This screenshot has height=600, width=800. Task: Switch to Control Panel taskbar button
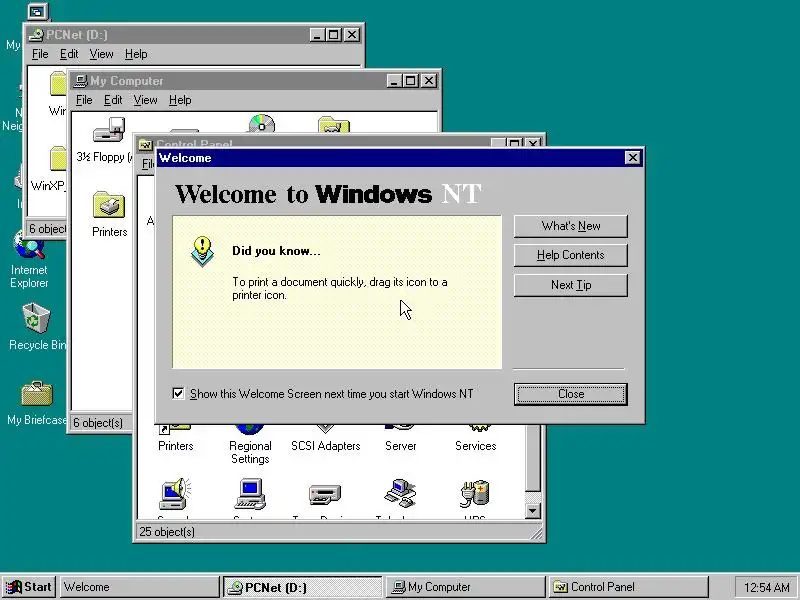tap(629, 587)
